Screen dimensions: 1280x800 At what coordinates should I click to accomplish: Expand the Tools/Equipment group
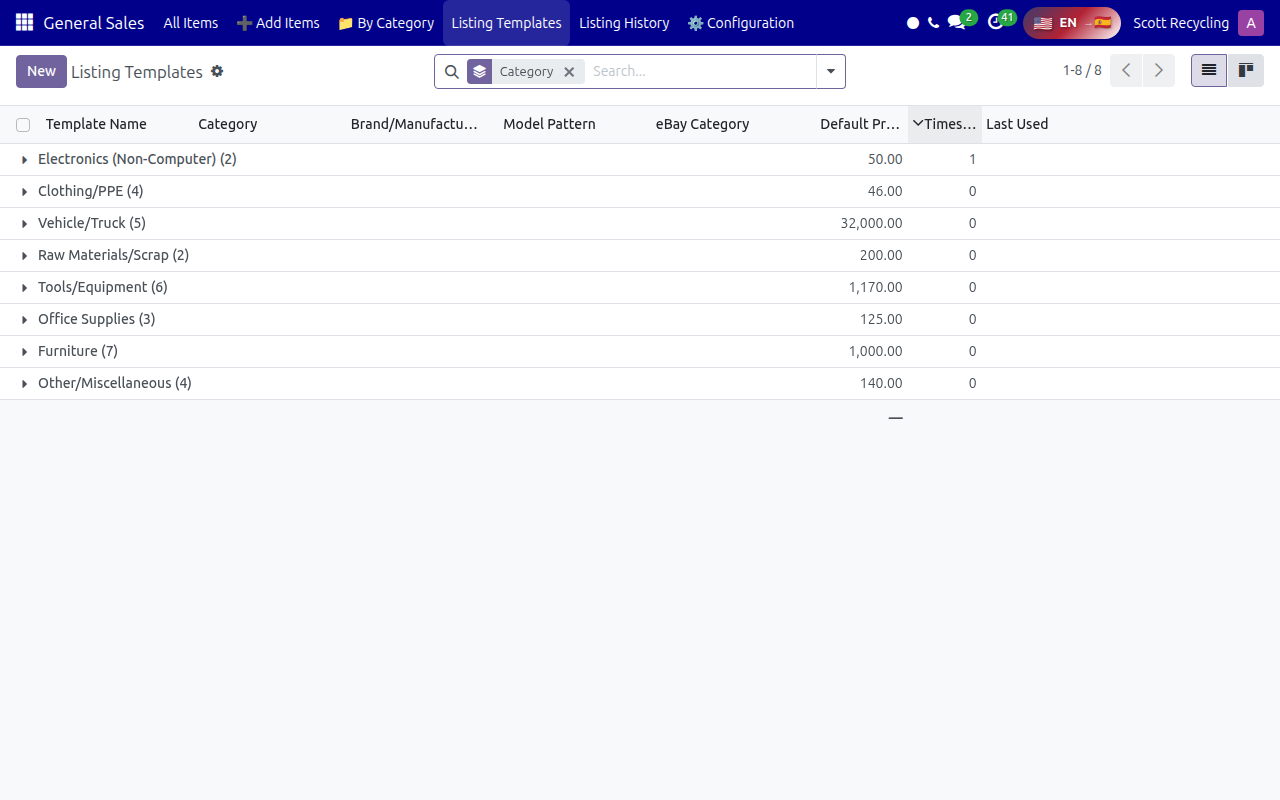tap(640, 287)
